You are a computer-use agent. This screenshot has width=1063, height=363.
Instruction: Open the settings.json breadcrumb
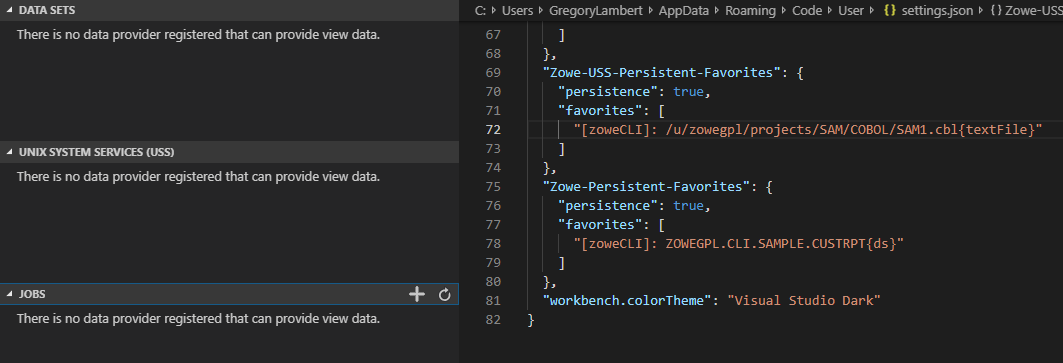(x=937, y=10)
